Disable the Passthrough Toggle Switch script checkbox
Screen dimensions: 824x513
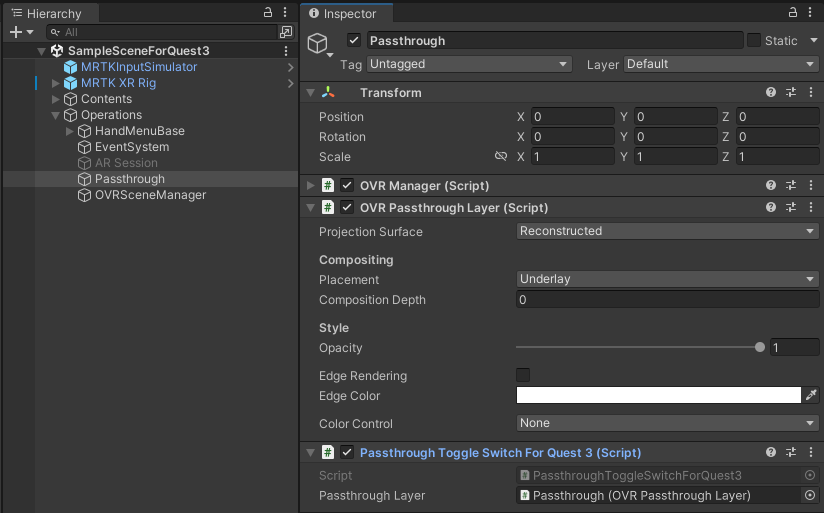pyautogui.click(x=347, y=453)
